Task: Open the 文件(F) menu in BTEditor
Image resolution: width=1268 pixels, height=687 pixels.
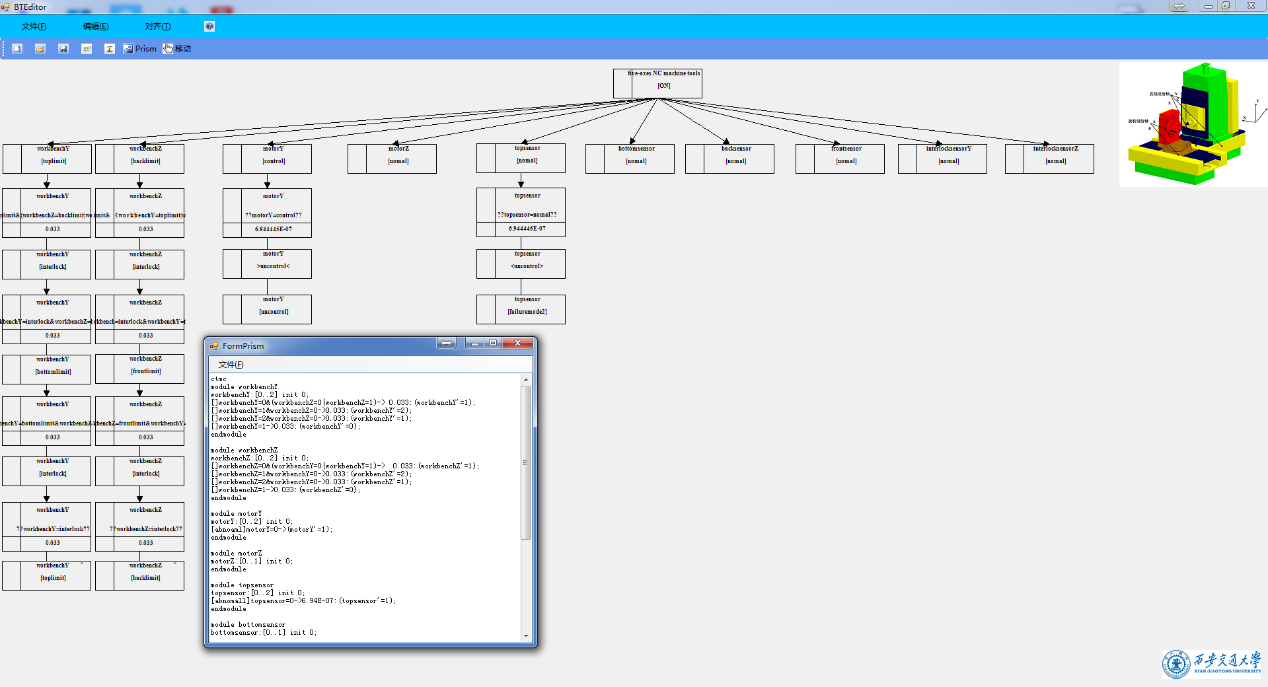Action: coord(34,26)
